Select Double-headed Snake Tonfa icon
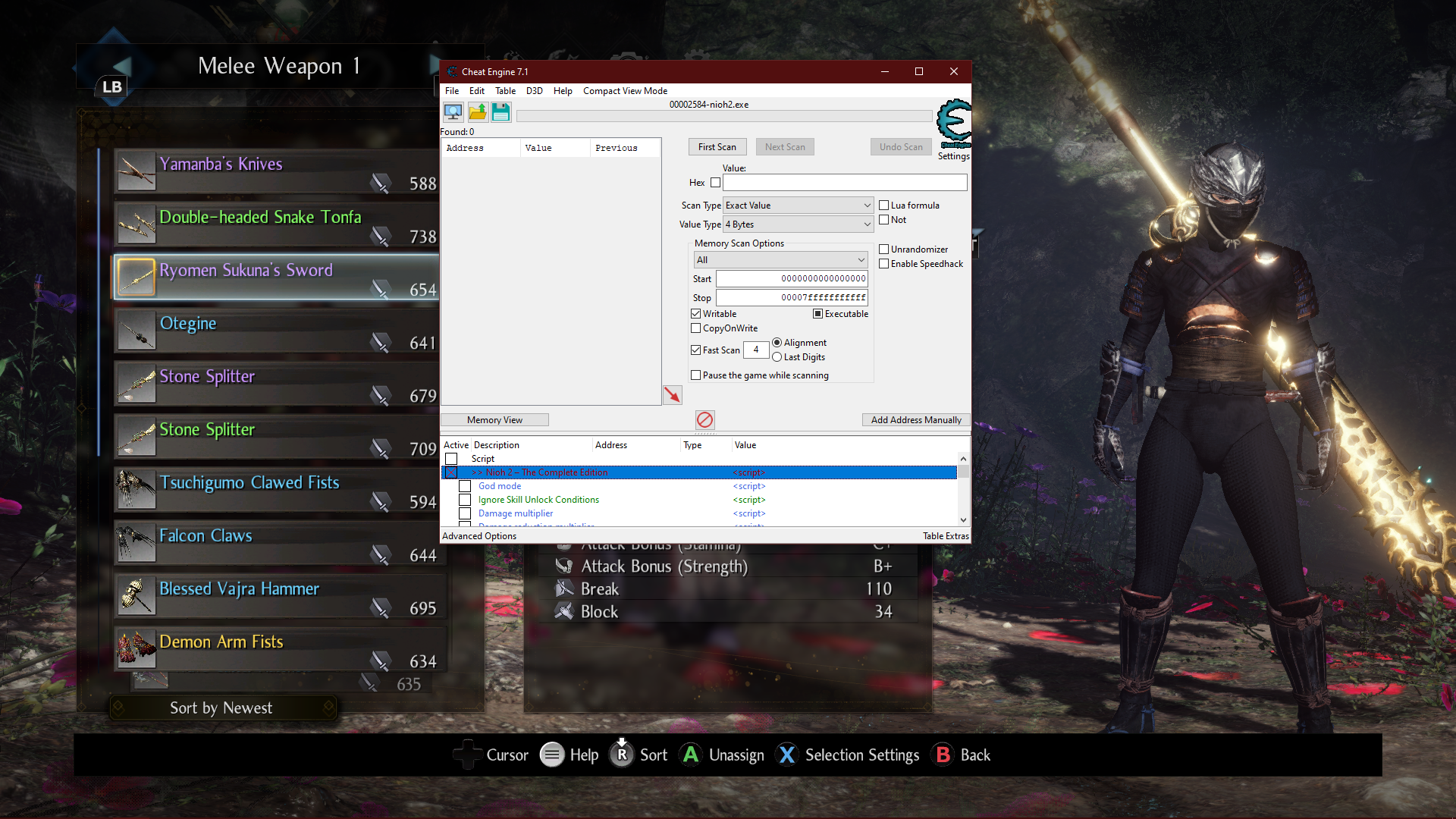This screenshot has width=1456, height=819. pyautogui.click(x=136, y=224)
